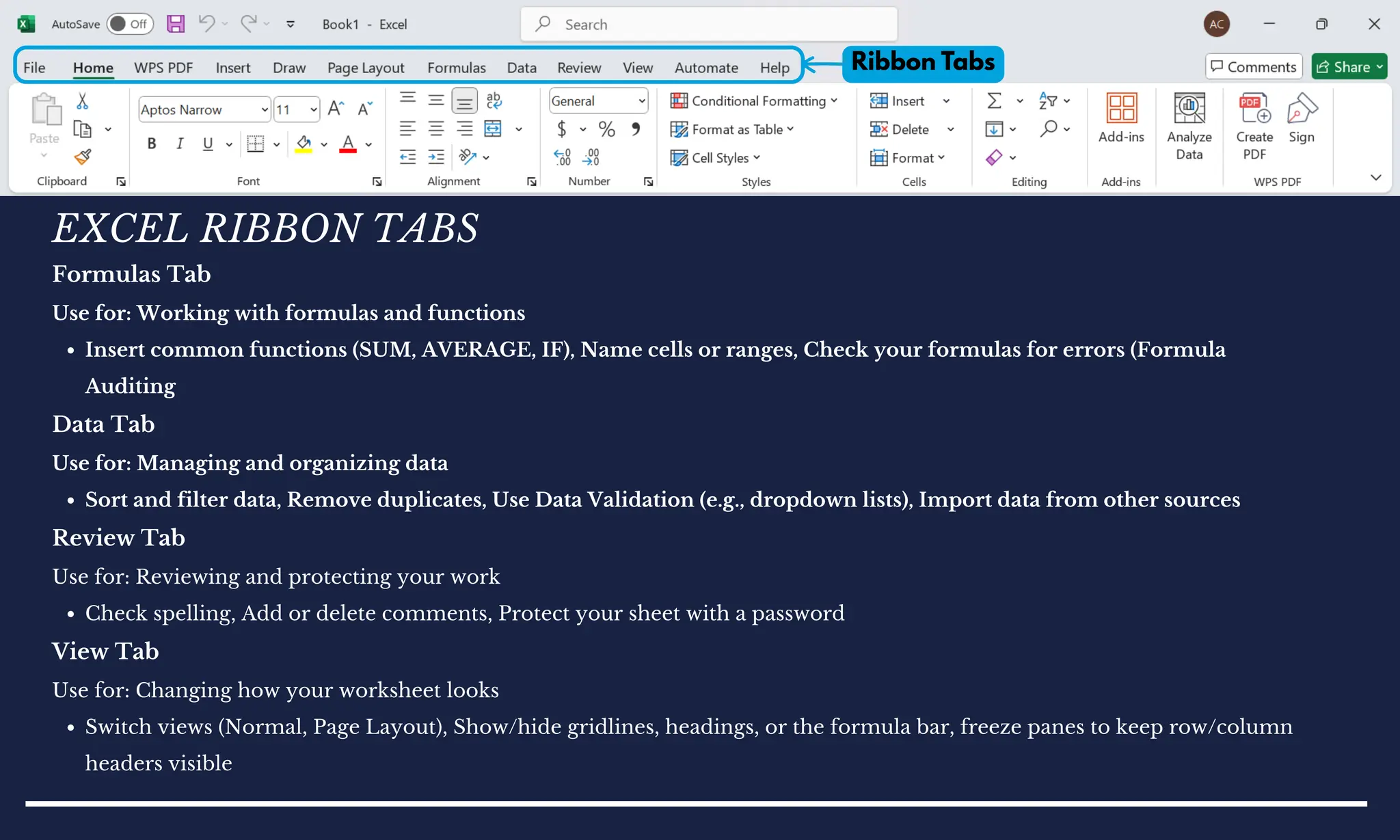Click the Merge & Center icon

click(x=493, y=128)
